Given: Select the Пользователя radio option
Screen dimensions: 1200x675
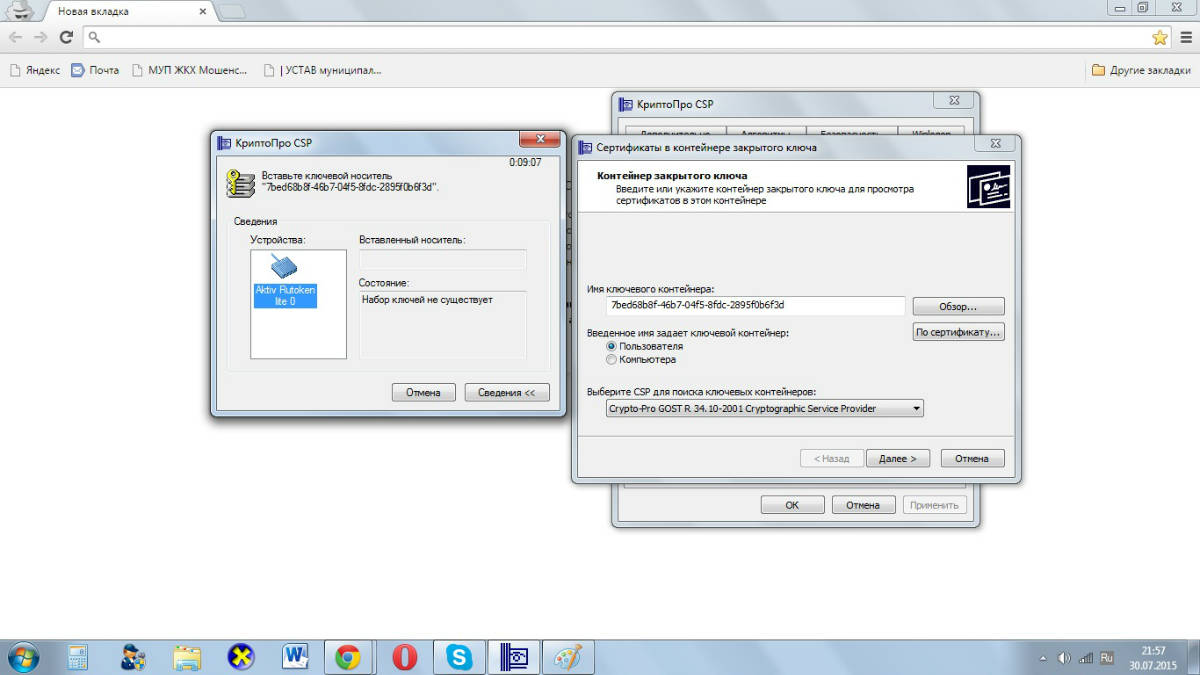Looking at the screenshot, I should pyautogui.click(x=612, y=346).
